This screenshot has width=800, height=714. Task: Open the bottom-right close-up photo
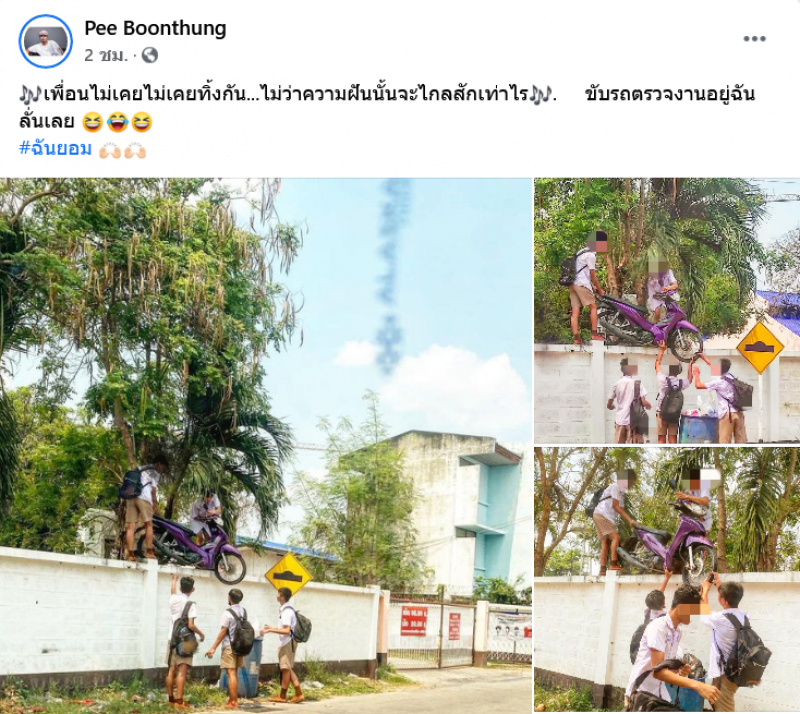667,581
